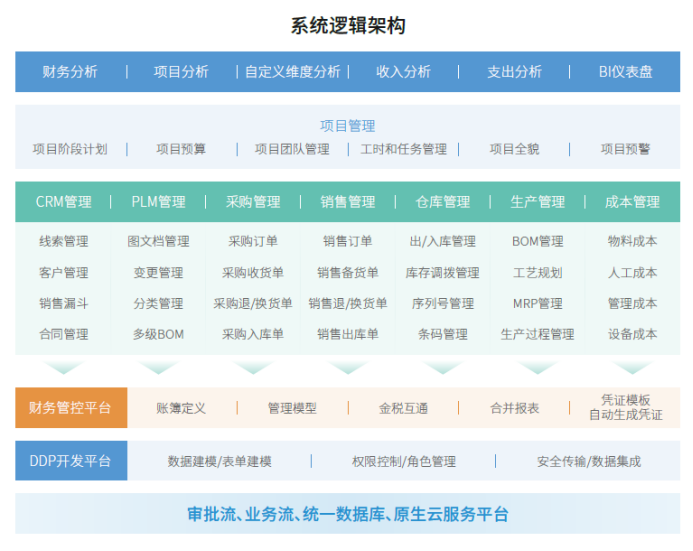This screenshot has height=551, width=693.
Task: Click 项目预警 item
Action: 625,149
